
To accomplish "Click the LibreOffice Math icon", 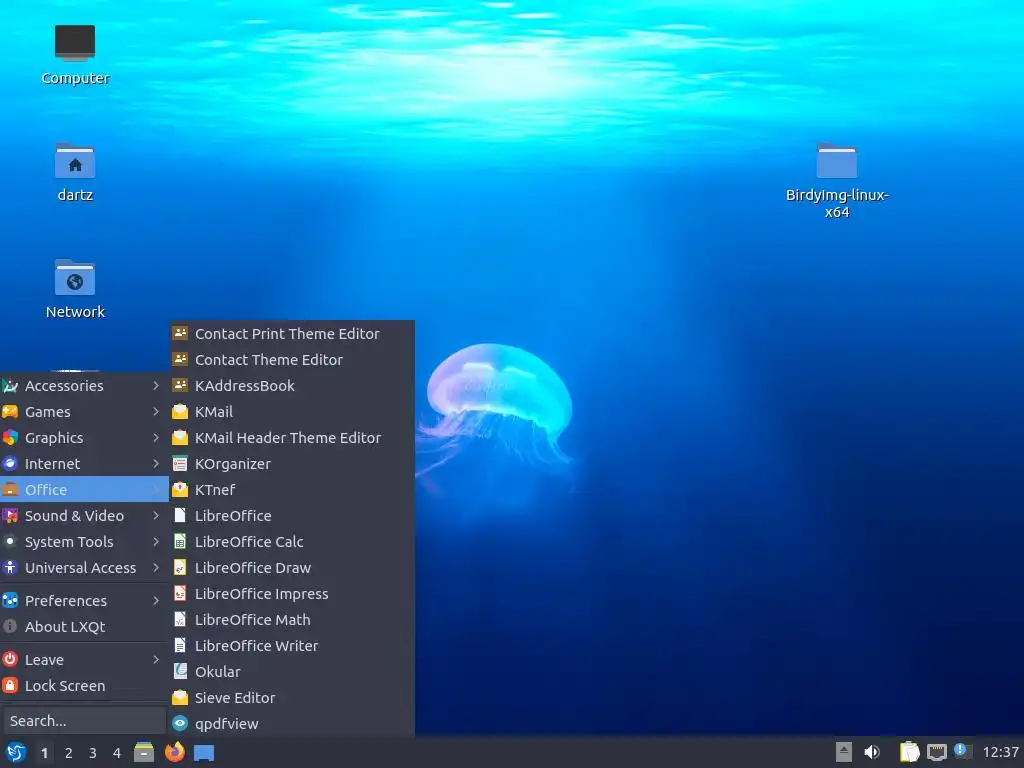I will pyautogui.click(x=180, y=620).
